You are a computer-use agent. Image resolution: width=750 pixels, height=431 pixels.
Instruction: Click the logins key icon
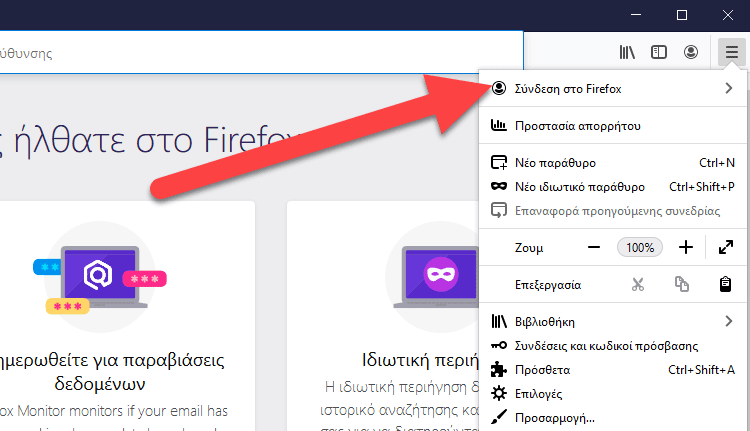(499, 345)
